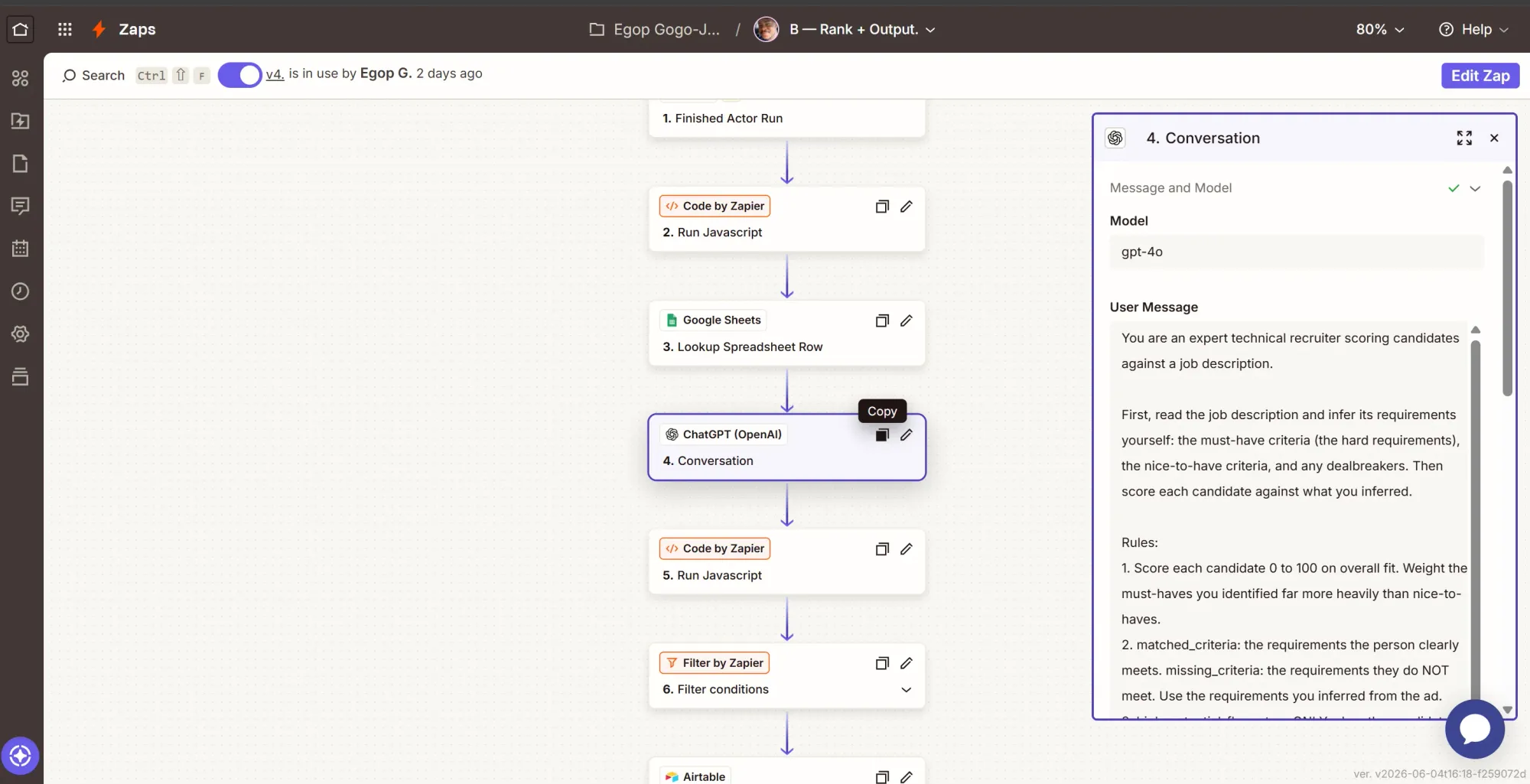Viewport: 1530px width, 784px height.
Task: Click panel scrollbar down arrow
Action: pyautogui.click(x=1507, y=710)
